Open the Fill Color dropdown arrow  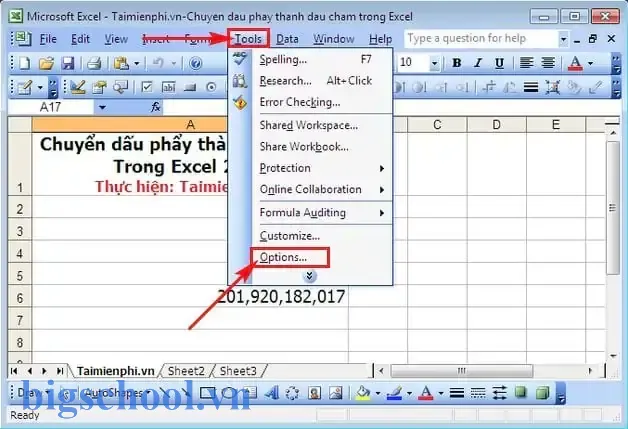click(x=378, y=393)
